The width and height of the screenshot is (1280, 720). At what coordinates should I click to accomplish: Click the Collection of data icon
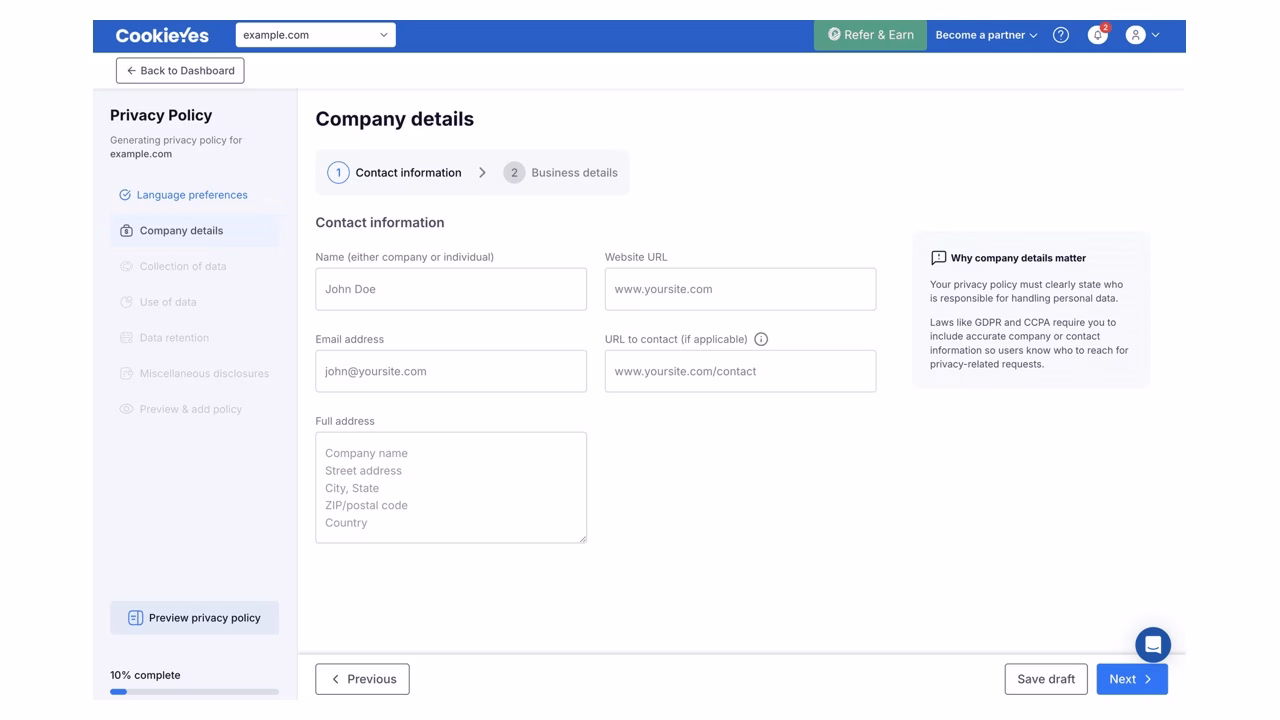[126, 267]
